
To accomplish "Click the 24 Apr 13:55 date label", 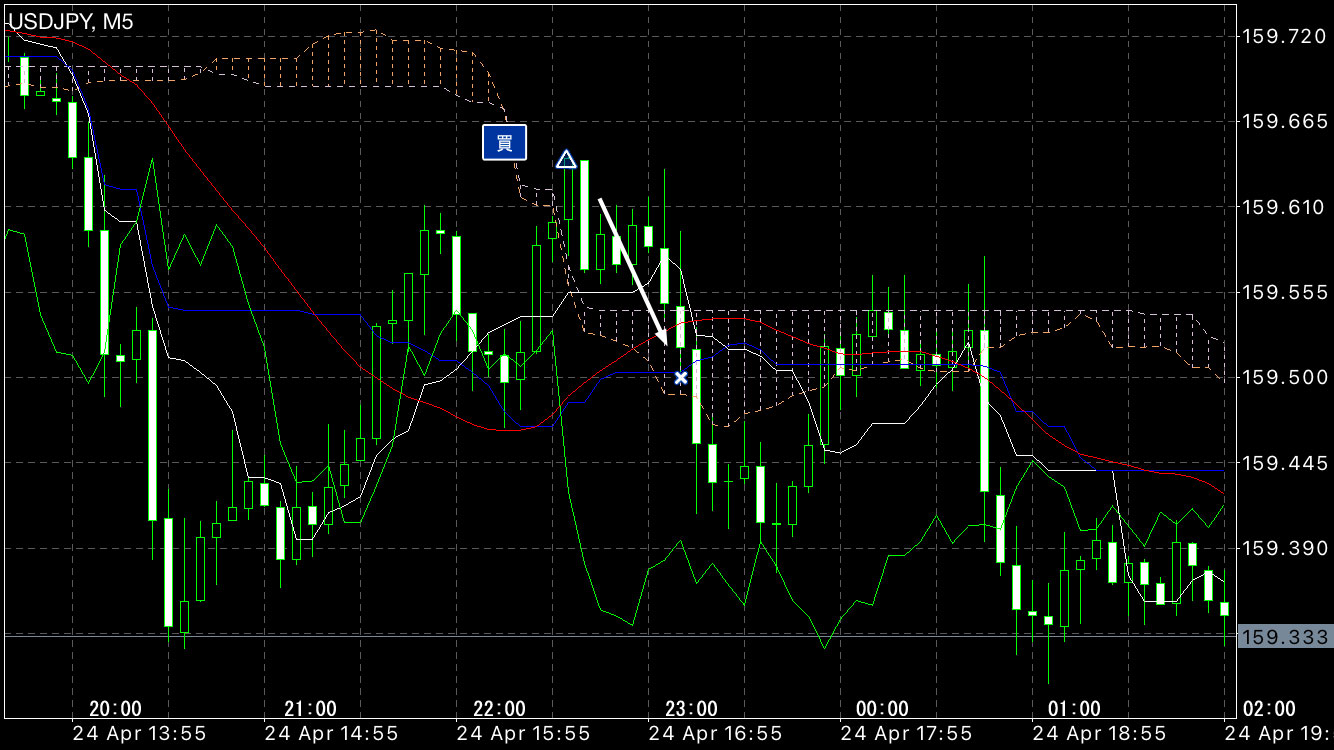I will click(x=140, y=733).
